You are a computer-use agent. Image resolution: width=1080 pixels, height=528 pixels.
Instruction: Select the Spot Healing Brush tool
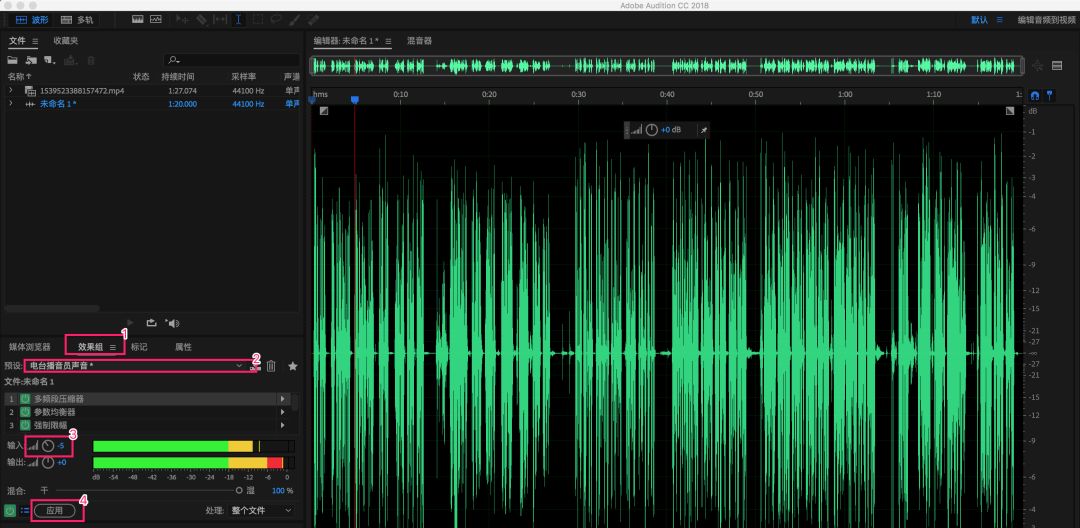point(313,20)
